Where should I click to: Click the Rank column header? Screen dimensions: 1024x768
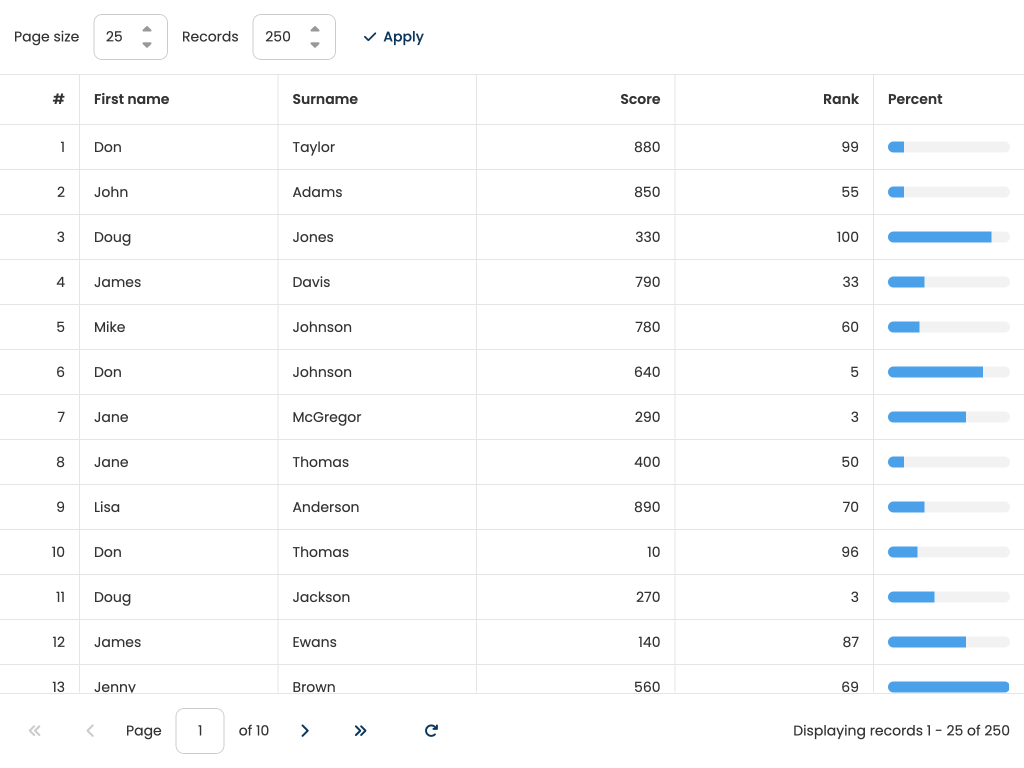[x=840, y=99]
